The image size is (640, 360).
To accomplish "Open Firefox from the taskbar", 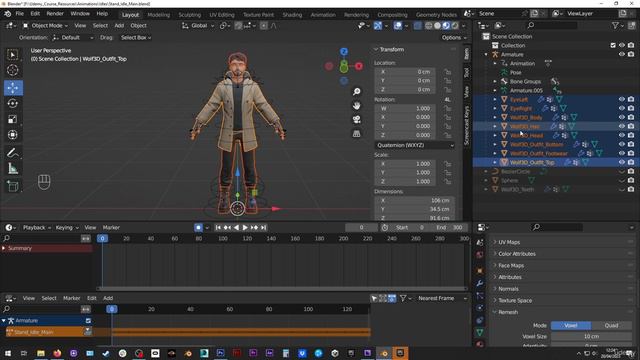I will coord(57,353).
